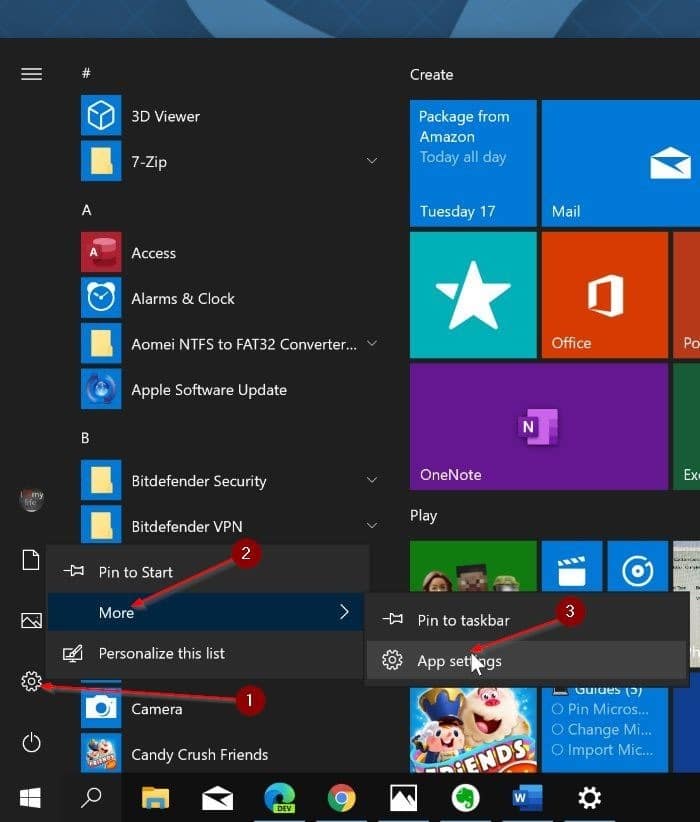The image size is (700, 822).
Task: Click the Alarms & Clock label
Action: coord(183,298)
